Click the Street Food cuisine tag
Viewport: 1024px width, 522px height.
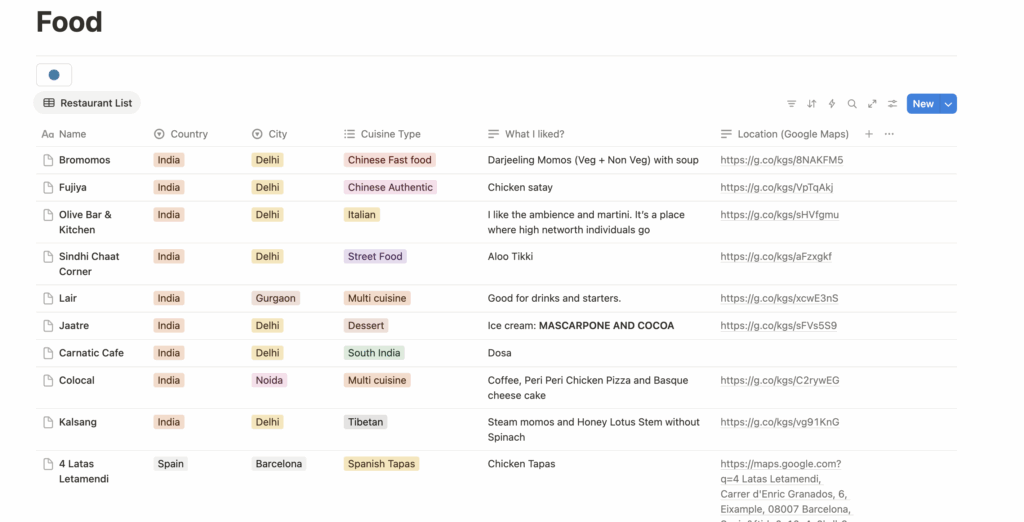click(x=375, y=257)
